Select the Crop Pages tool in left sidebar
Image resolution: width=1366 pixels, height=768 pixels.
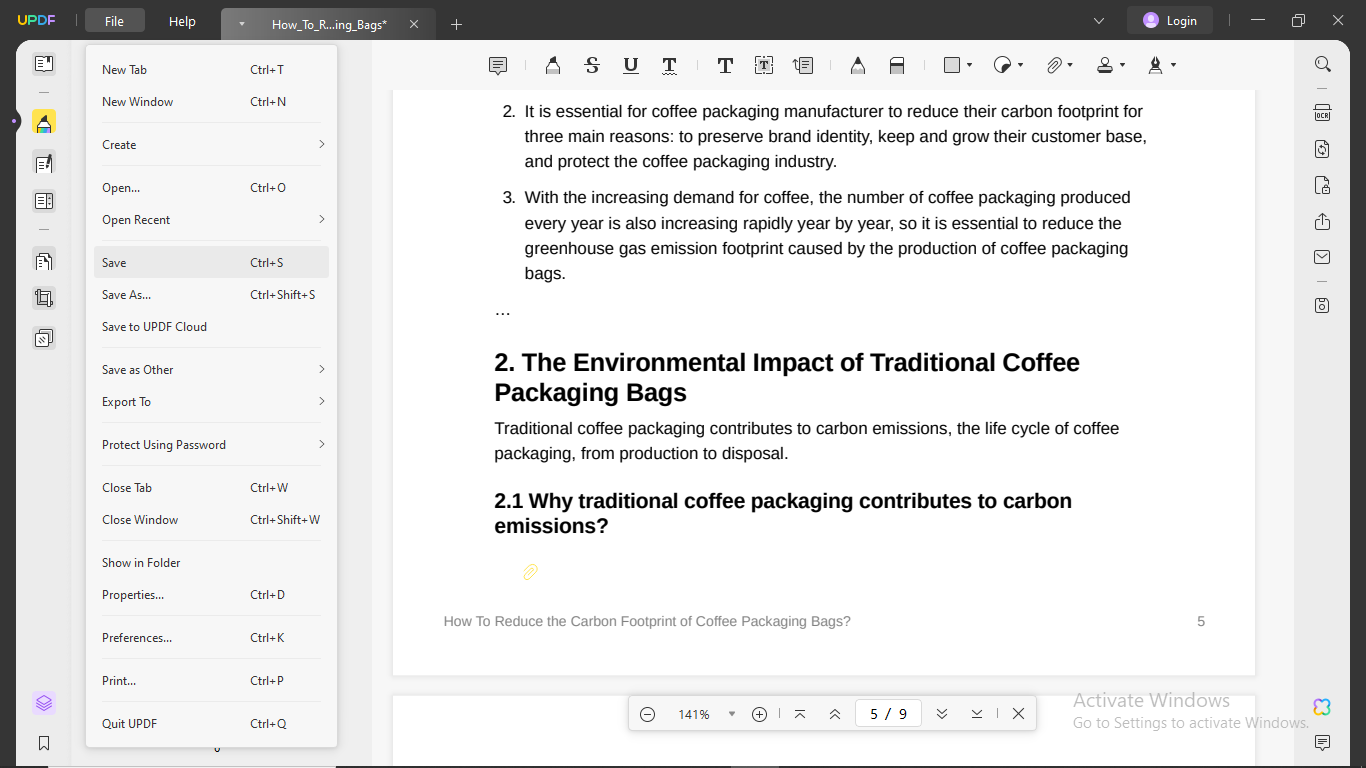44,298
